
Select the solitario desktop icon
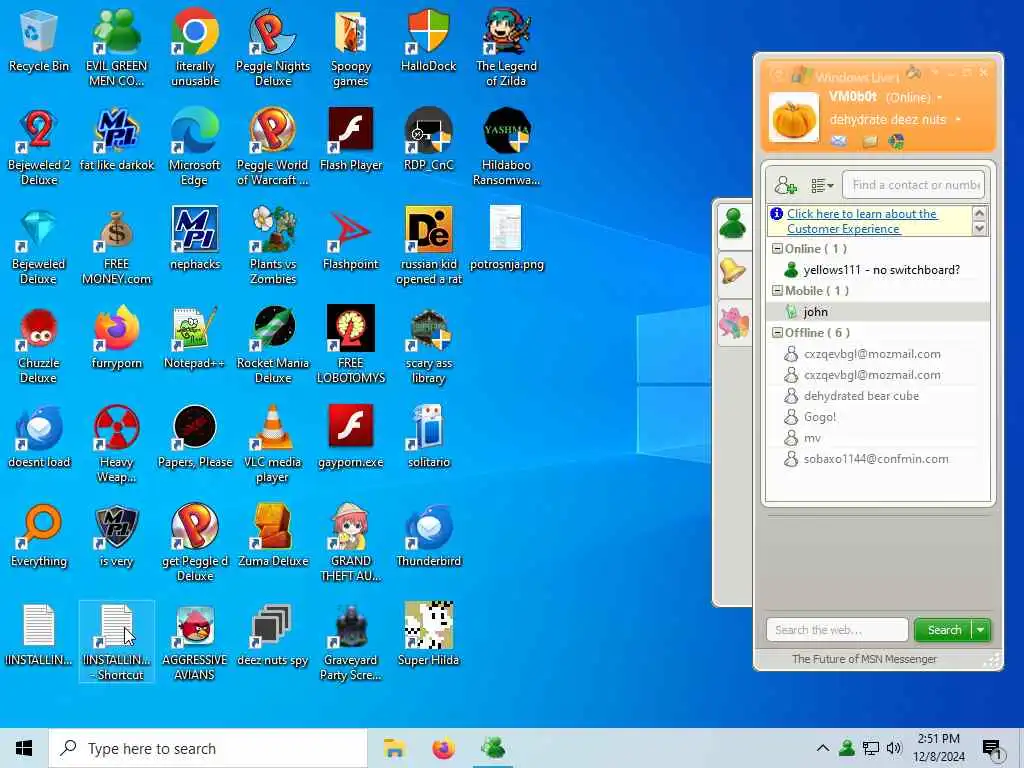428,438
